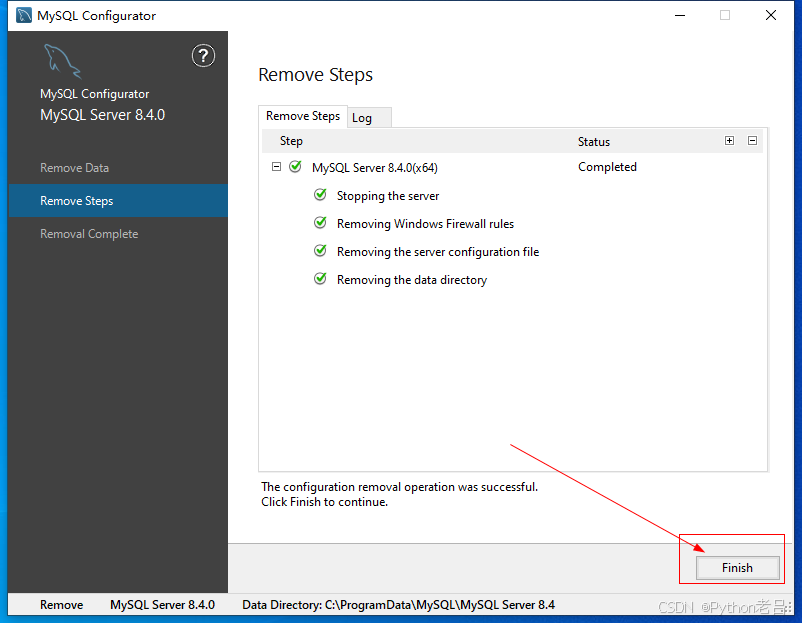Viewport: 802px width, 623px height.
Task: Select 'Removing the data directory' step
Action: (412, 280)
